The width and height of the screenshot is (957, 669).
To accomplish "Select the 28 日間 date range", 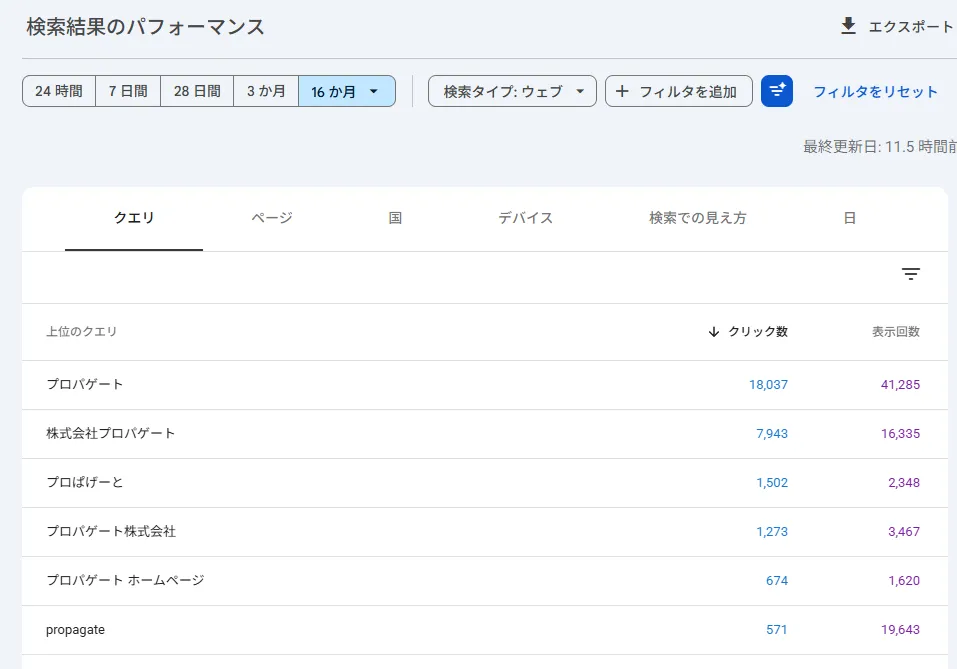I will pos(197,91).
